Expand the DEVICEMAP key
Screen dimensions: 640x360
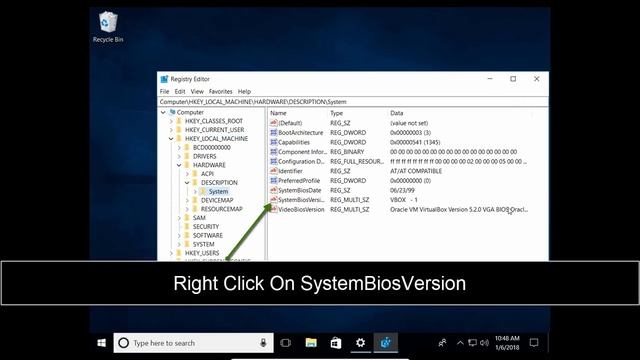click(x=187, y=200)
